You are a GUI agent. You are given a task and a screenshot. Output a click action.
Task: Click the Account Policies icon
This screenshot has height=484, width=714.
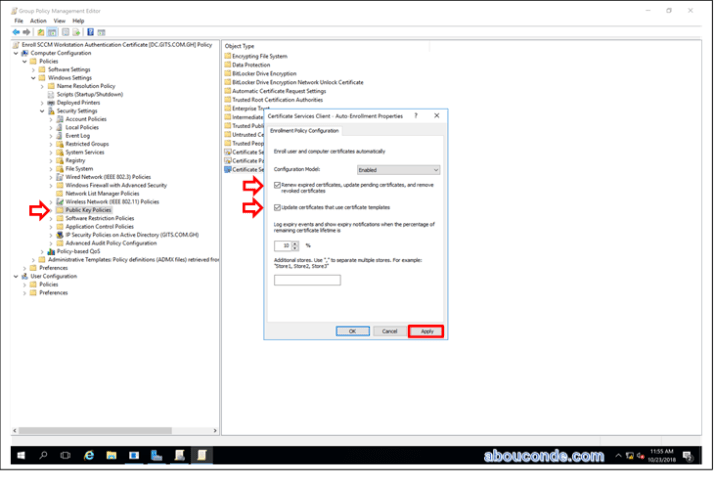pyautogui.click(x=60, y=119)
